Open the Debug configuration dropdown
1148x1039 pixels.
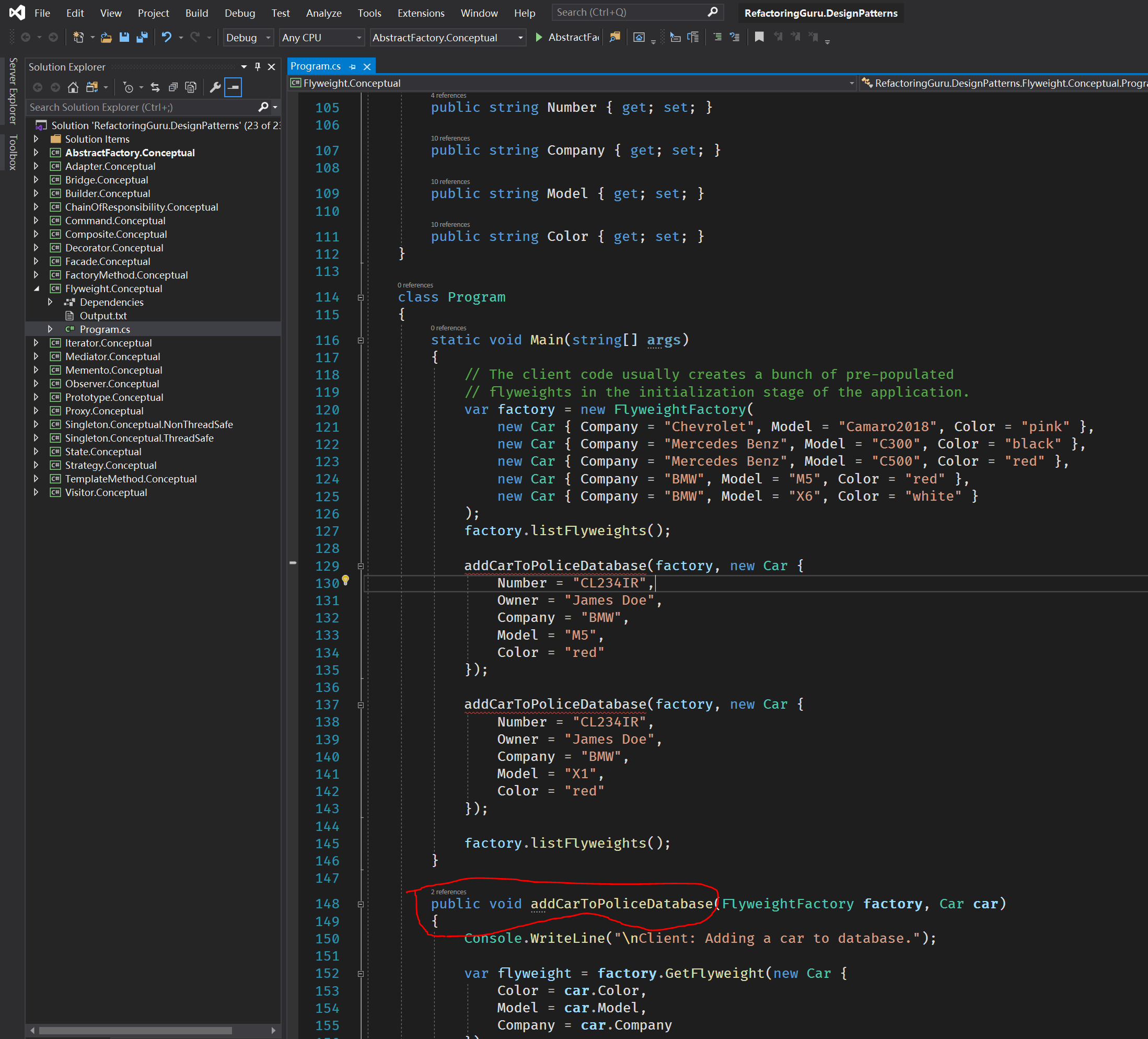[248, 38]
